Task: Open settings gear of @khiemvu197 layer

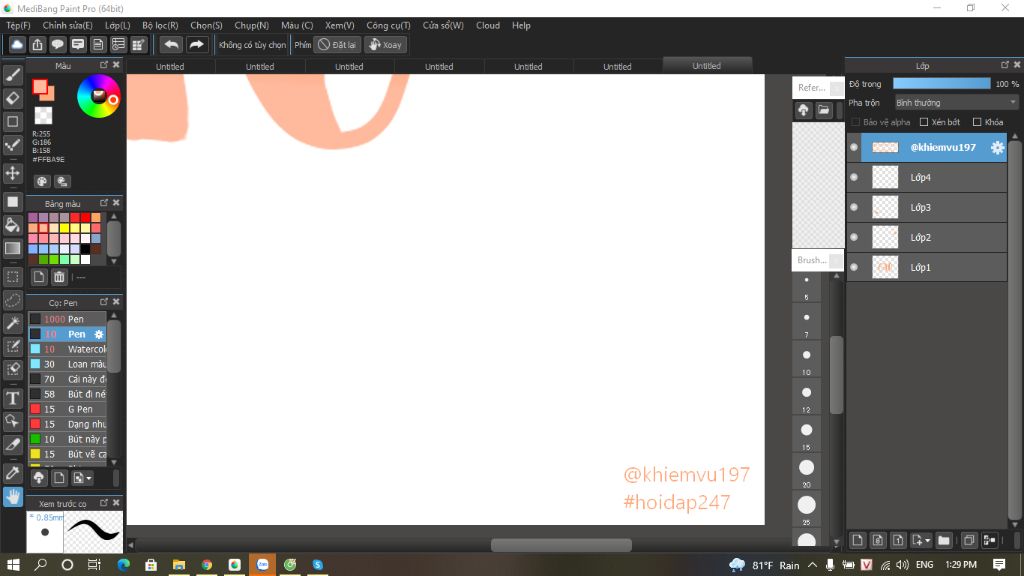Action: [x=997, y=148]
